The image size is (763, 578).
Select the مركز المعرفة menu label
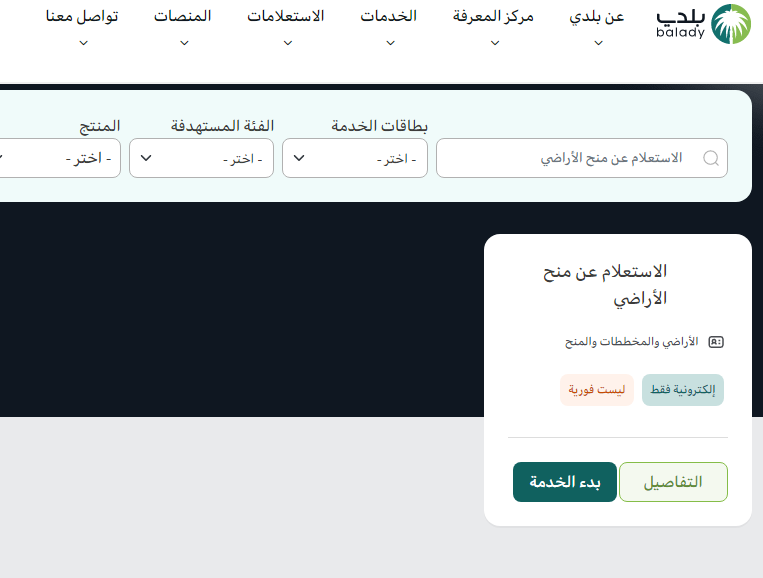[x=494, y=17]
